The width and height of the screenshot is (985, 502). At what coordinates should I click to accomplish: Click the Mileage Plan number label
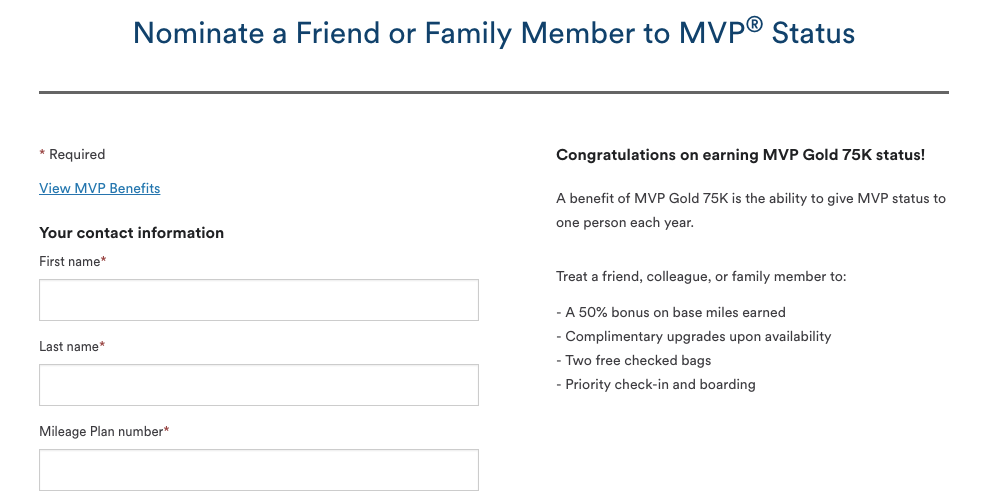[x=101, y=431]
